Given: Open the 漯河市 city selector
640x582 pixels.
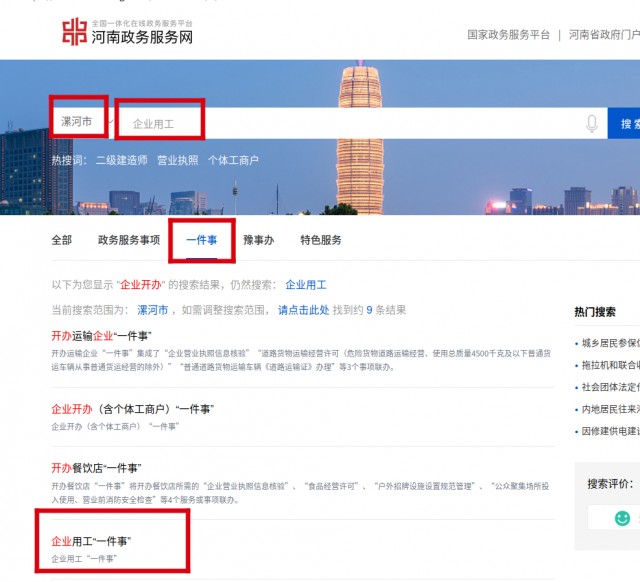Looking at the screenshot, I should pyautogui.click(x=76, y=123).
